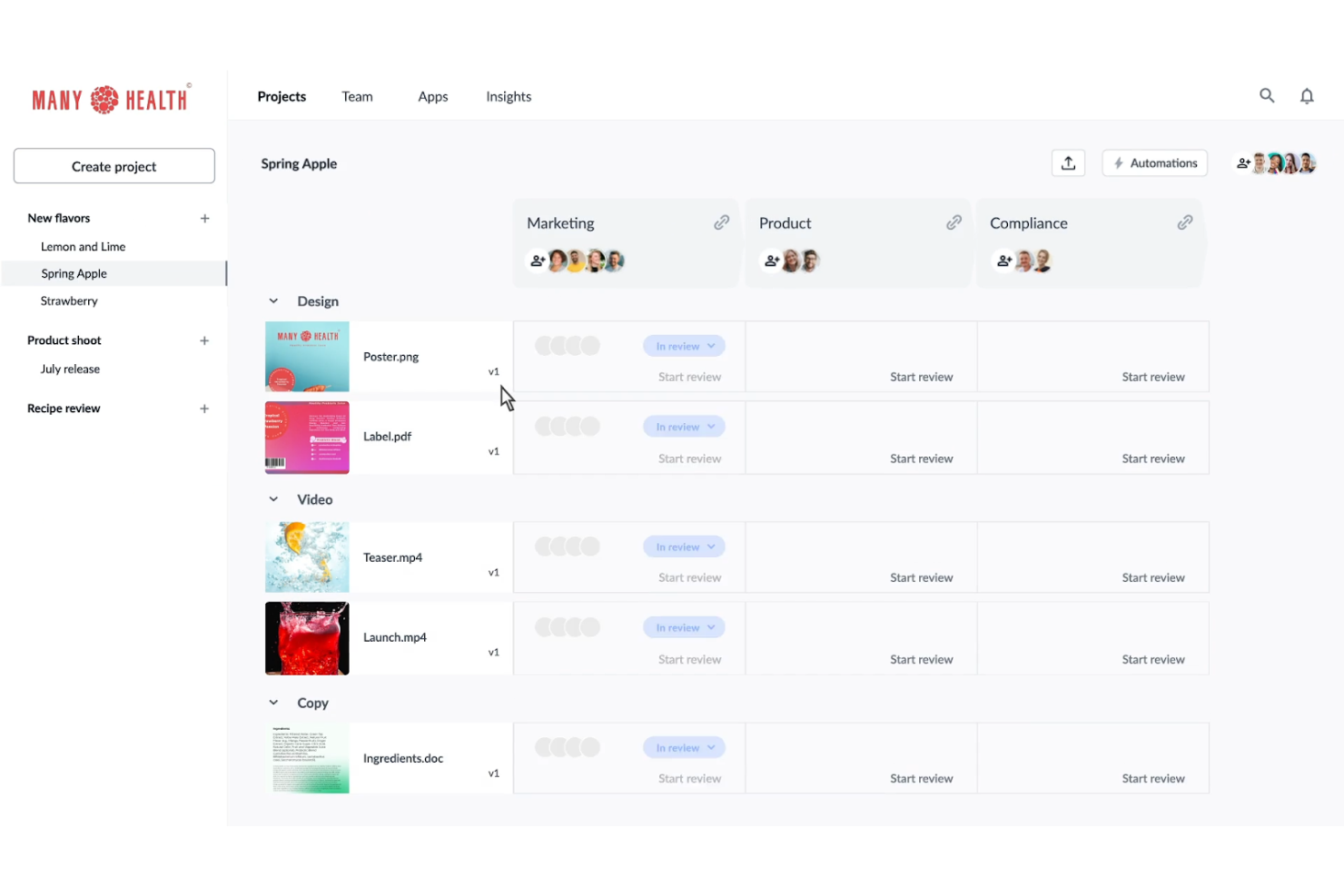Screen dimensions: 1344x896
Task: Open Poster.png thumbnail
Action: [x=307, y=357]
